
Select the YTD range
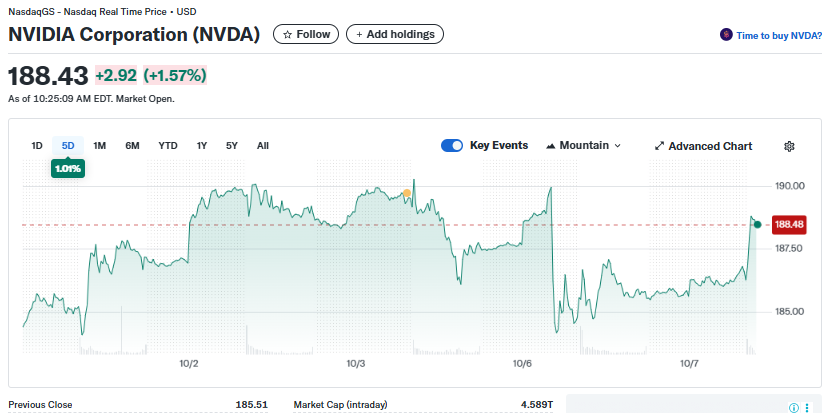pos(168,146)
